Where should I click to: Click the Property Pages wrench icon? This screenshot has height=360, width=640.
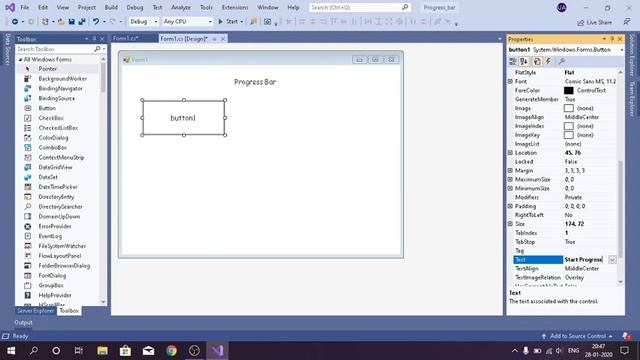[562, 61]
